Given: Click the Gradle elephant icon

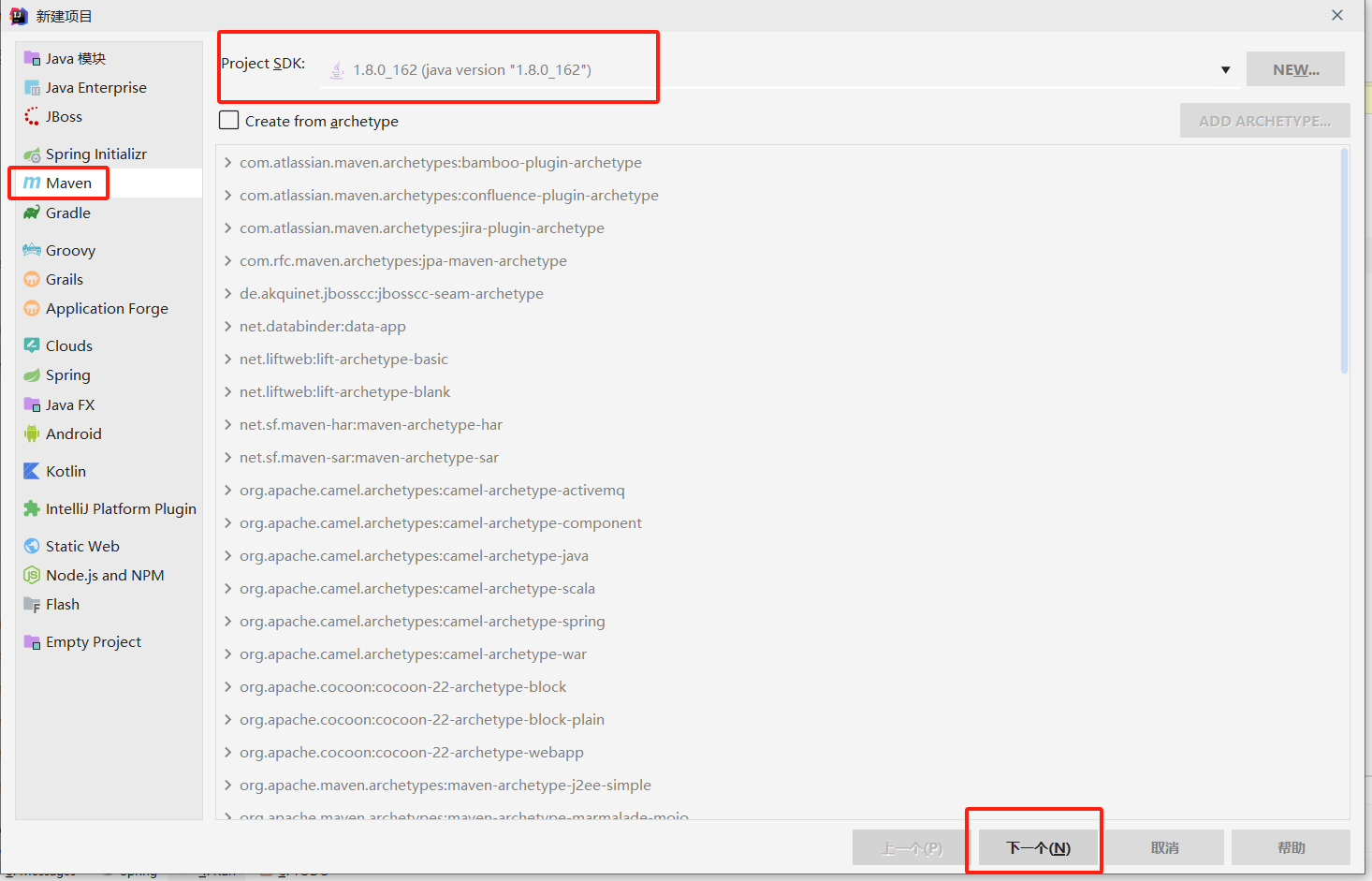Looking at the screenshot, I should tap(32, 213).
